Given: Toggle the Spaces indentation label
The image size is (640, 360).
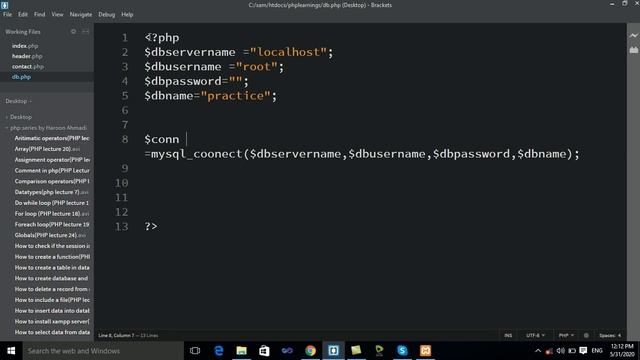Looking at the screenshot, I should tap(607, 336).
